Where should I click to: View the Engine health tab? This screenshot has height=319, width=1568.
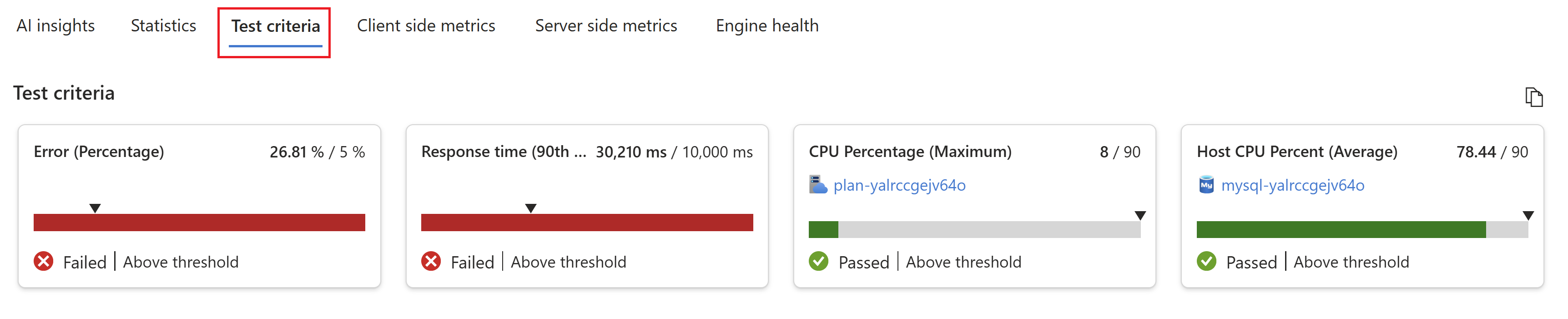[767, 25]
